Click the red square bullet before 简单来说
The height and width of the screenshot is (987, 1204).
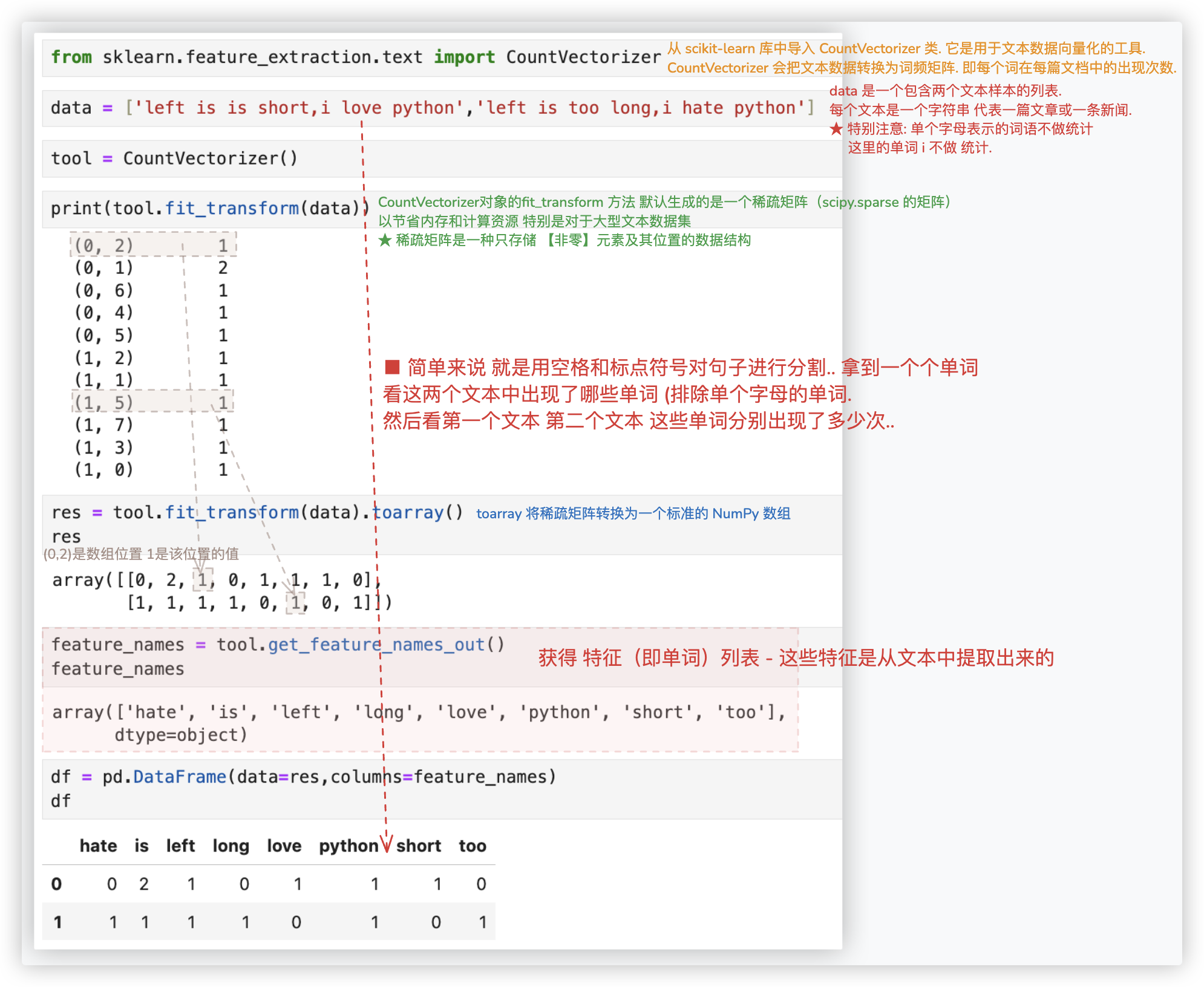pyautogui.click(x=392, y=367)
